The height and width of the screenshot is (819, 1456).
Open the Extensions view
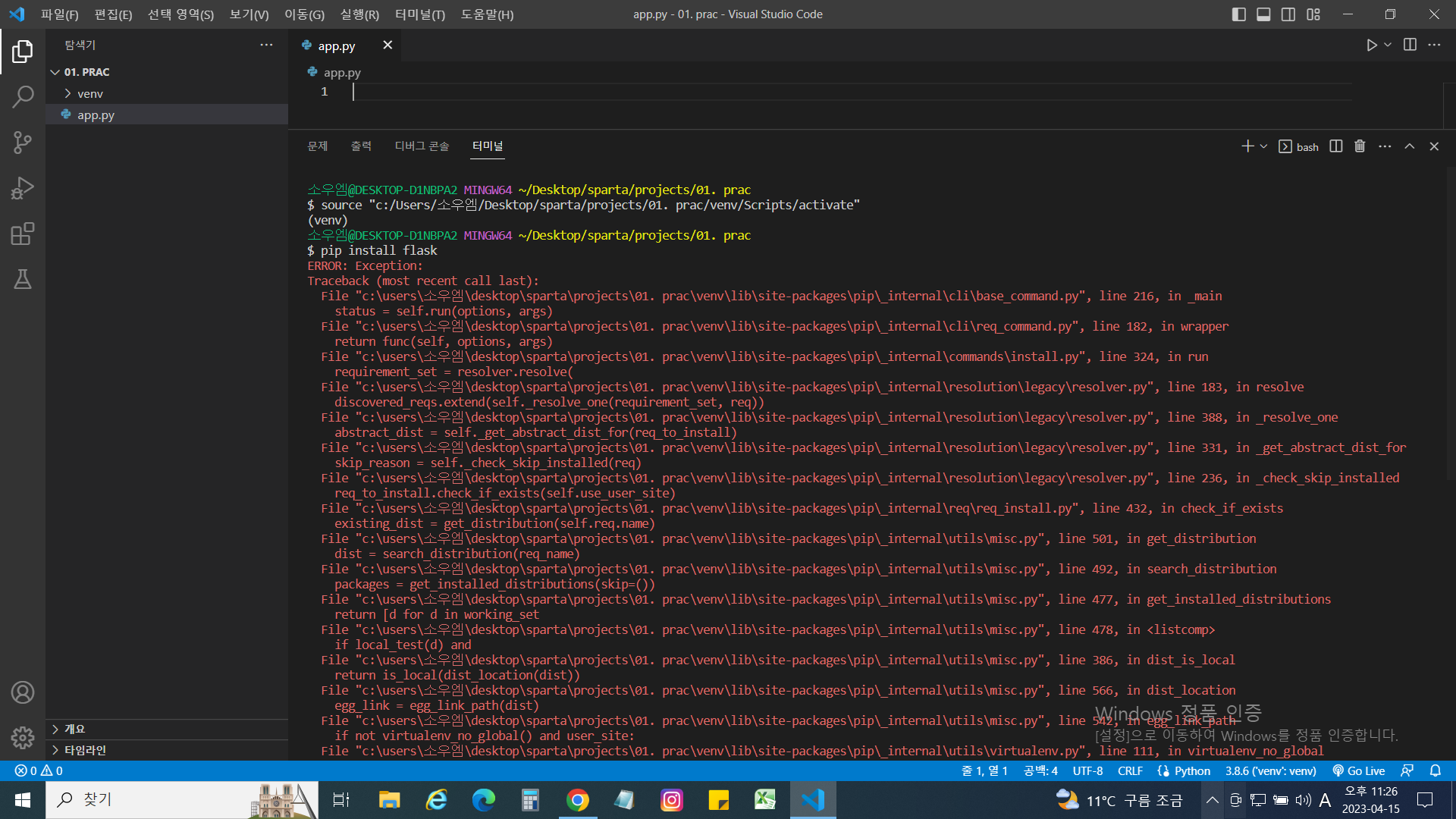coord(23,234)
